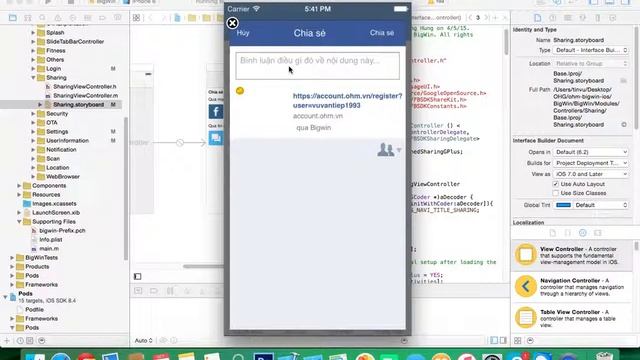
Task: Show the Connections inspector
Action: [613, 18]
